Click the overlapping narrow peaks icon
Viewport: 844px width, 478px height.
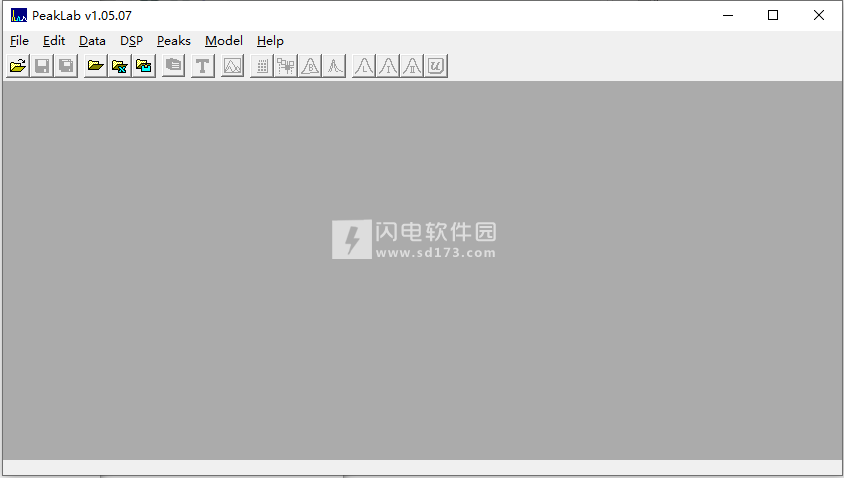click(x=334, y=66)
